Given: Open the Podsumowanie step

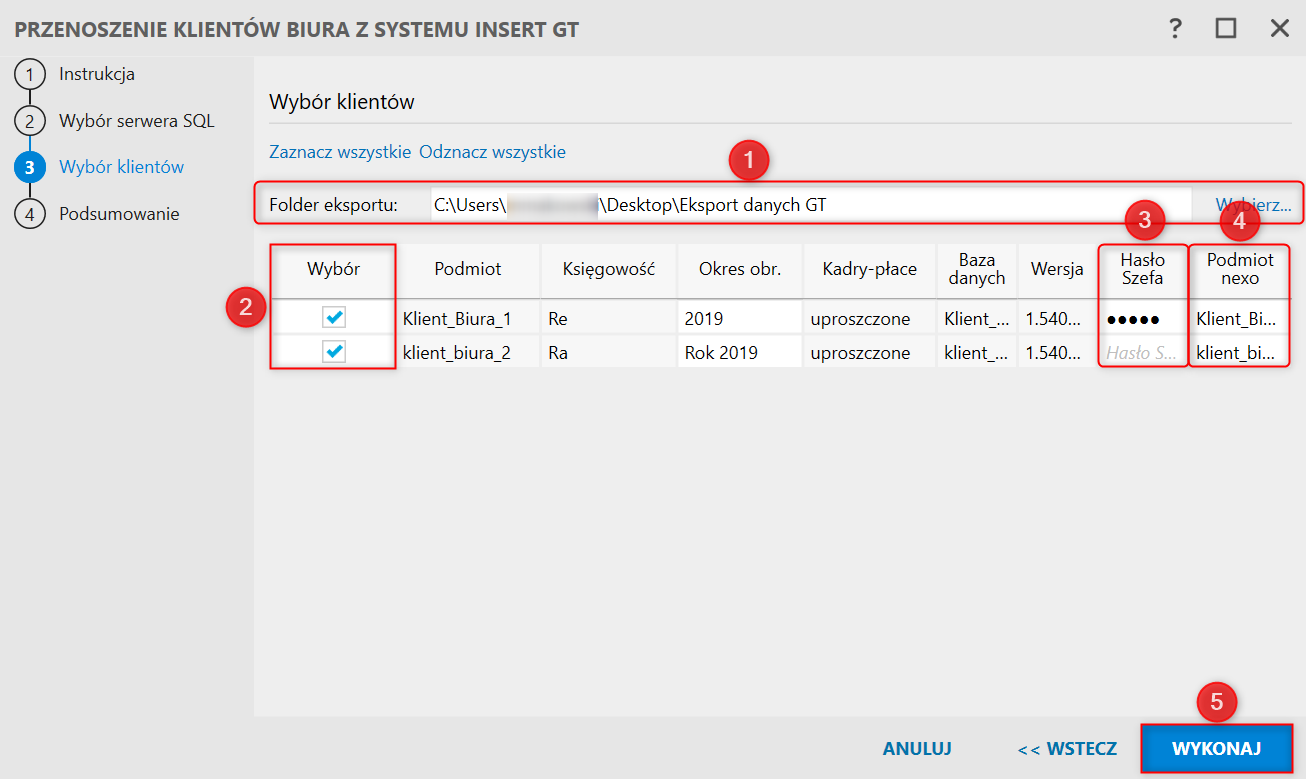Looking at the screenshot, I should click(x=119, y=214).
